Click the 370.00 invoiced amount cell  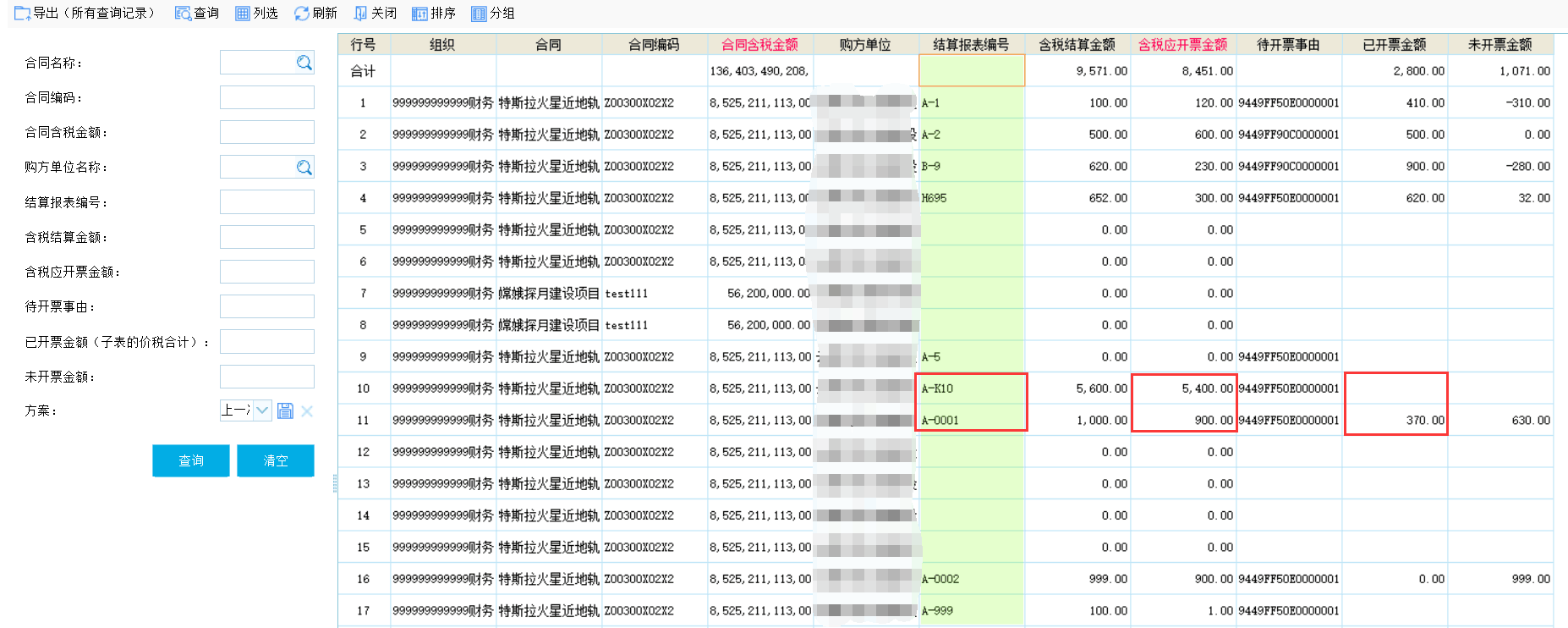tap(1395, 421)
